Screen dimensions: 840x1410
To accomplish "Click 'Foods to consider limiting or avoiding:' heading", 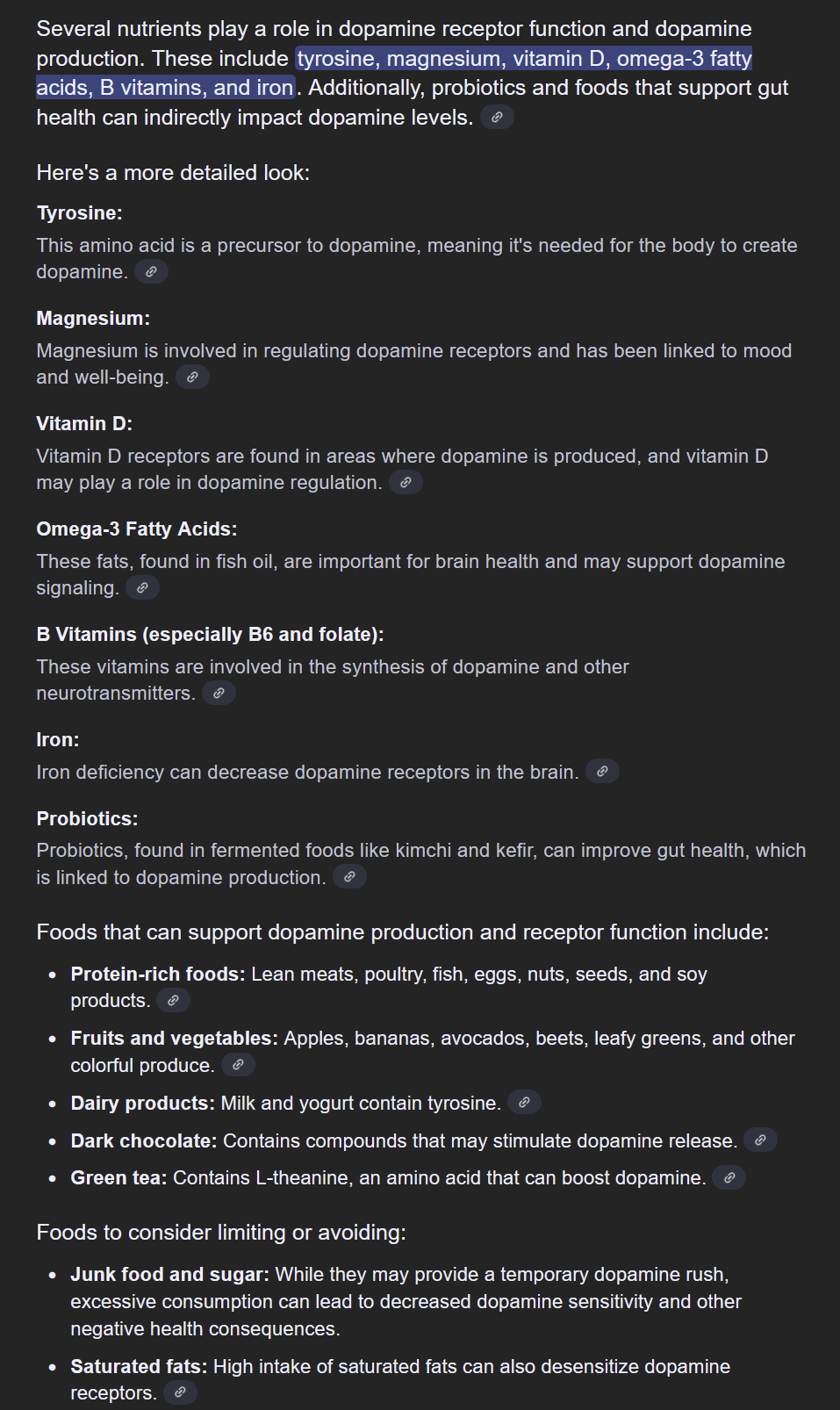I will coord(221,1233).
